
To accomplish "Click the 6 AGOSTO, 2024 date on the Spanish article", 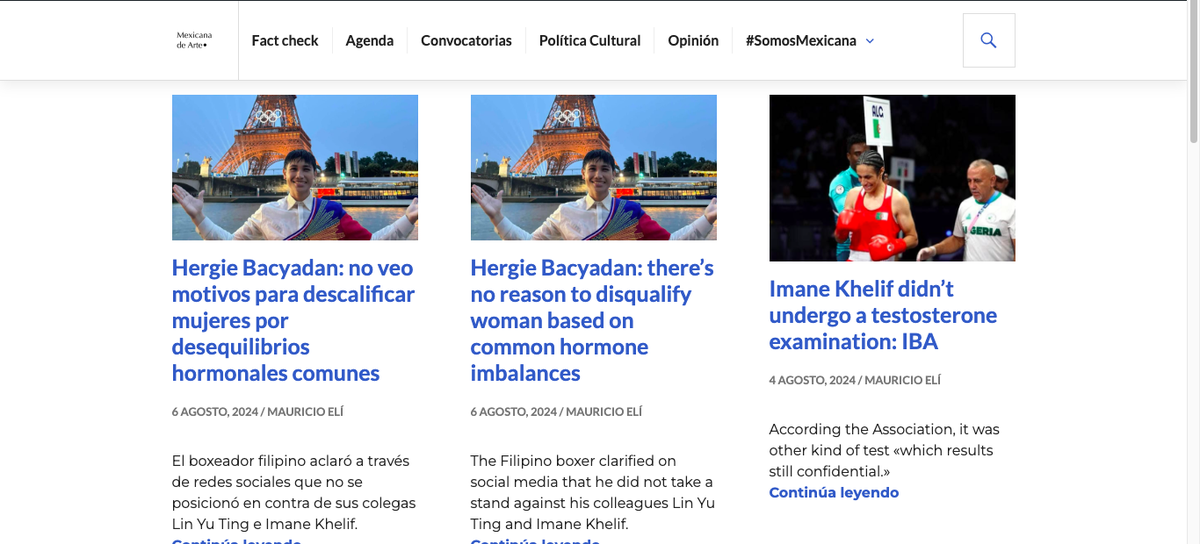I will [215, 411].
